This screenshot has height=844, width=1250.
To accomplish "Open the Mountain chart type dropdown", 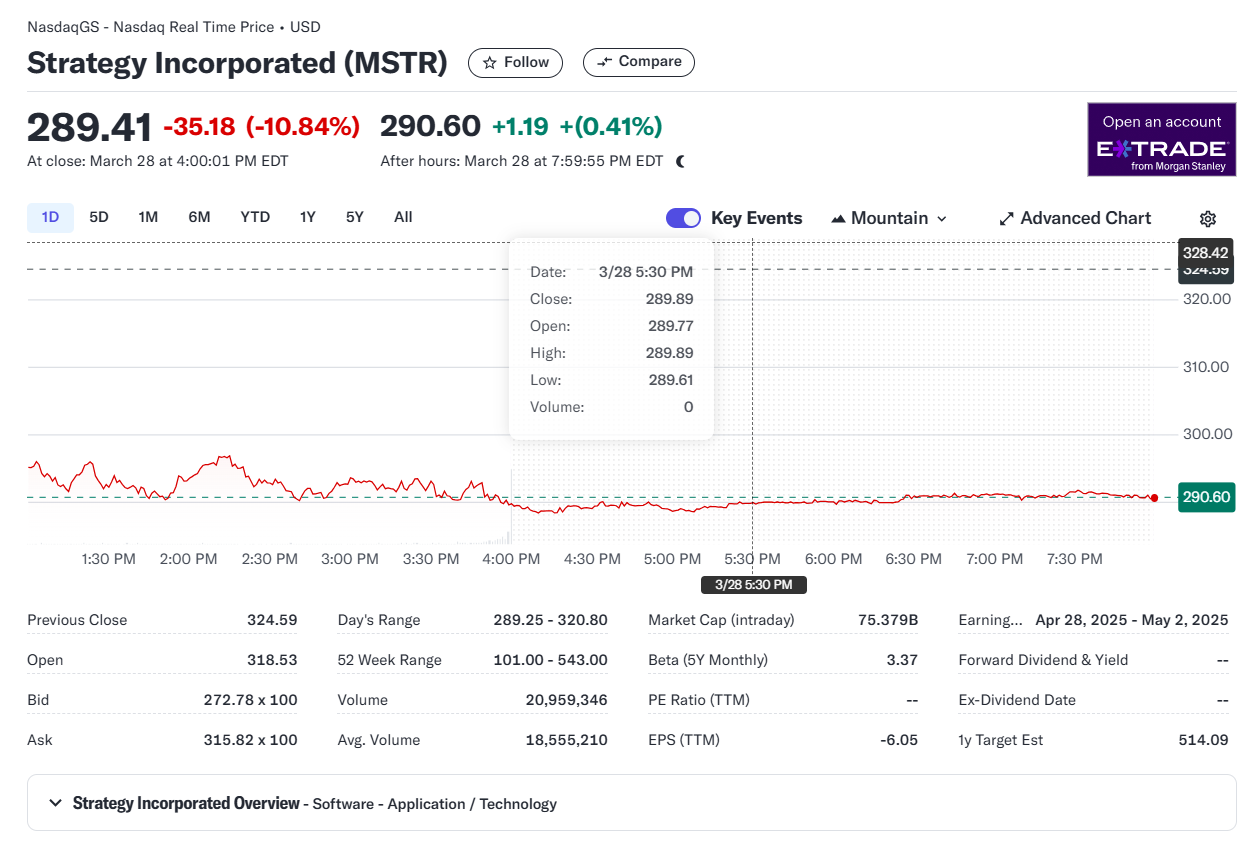I will [x=889, y=218].
